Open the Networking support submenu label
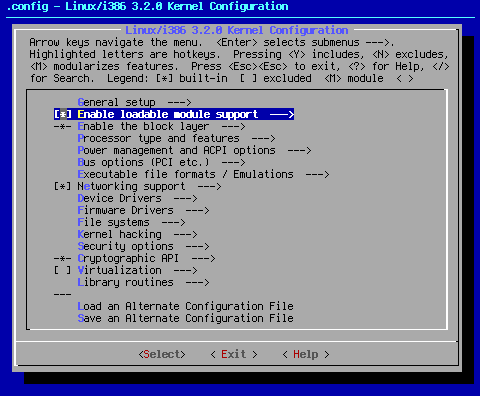480x396 pixels. pyautogui.click(x=149, y=186)
